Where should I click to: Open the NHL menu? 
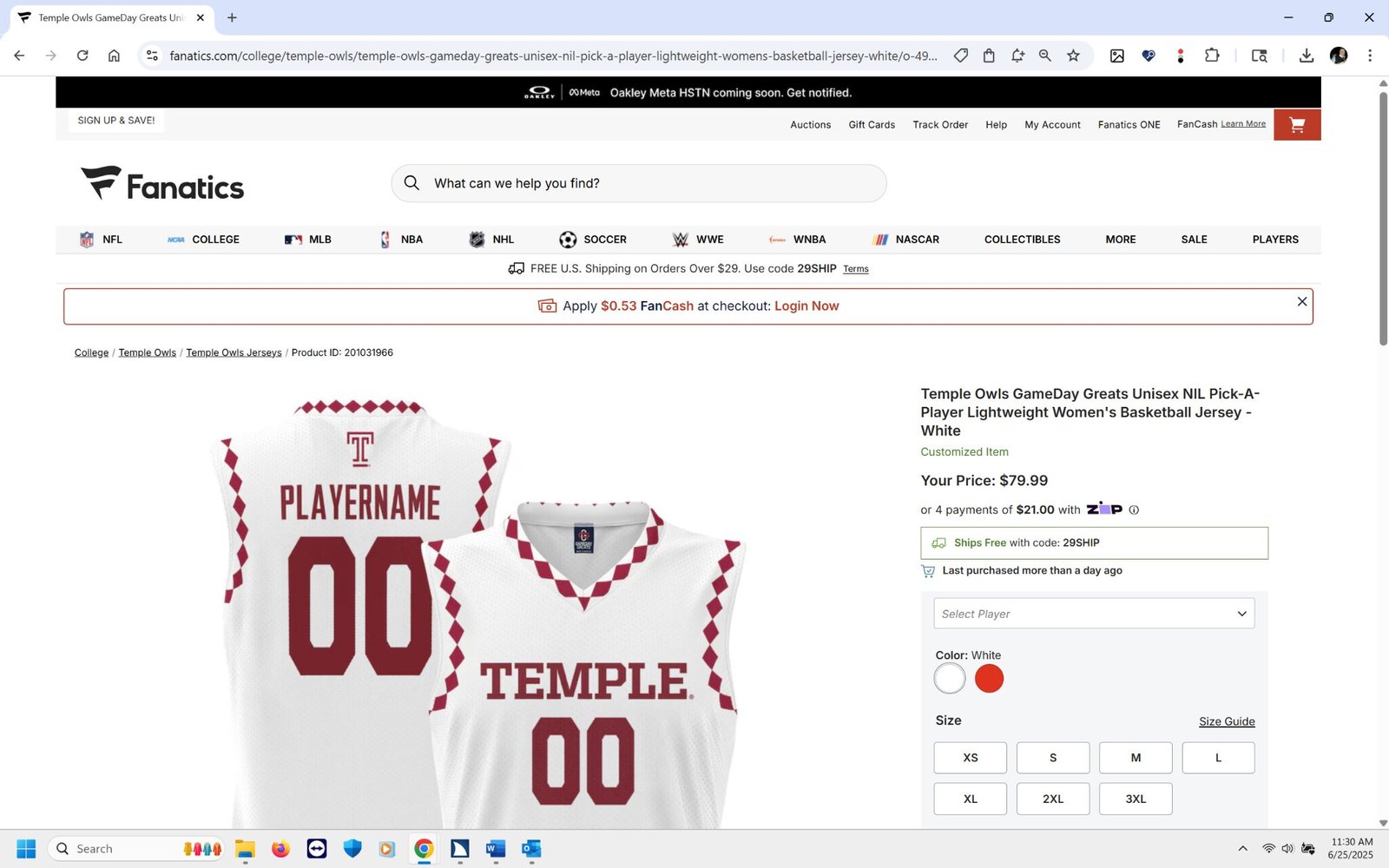click(x=491, y=240)
